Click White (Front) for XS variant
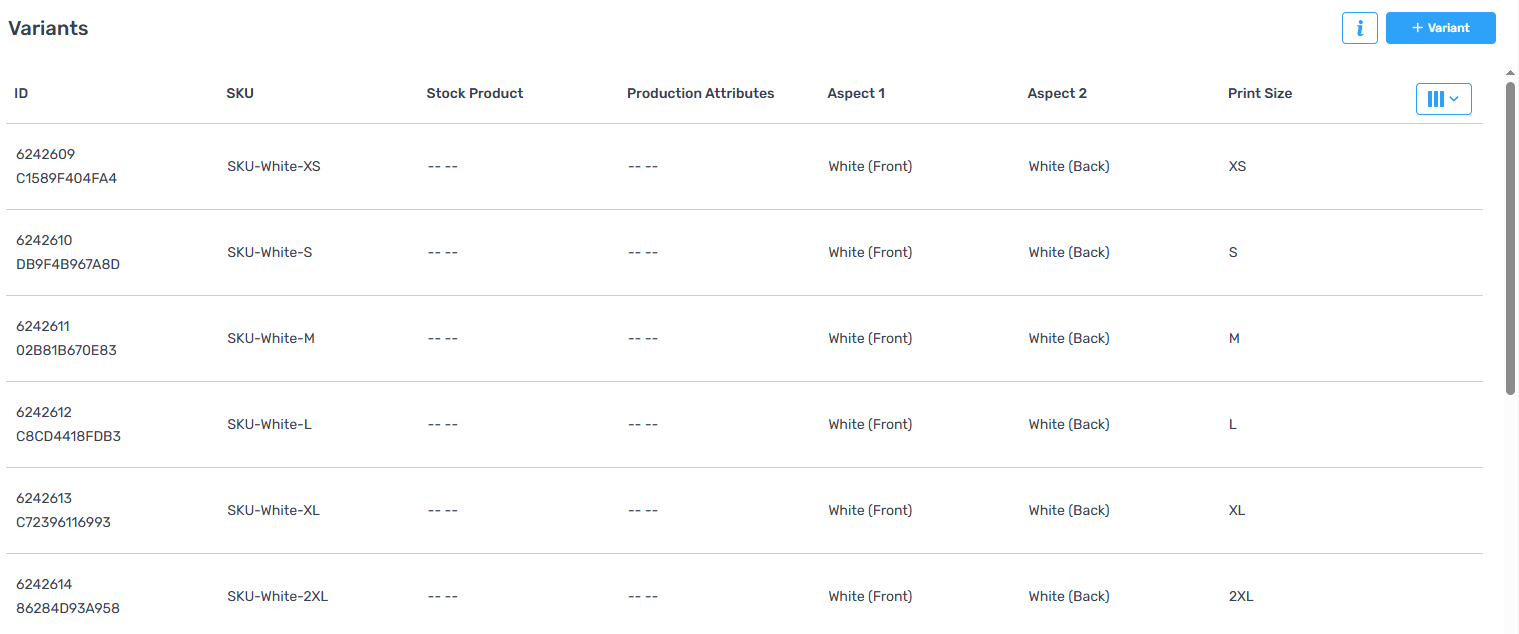This screenshot has height=634, width=1519. tap(870, 166)
